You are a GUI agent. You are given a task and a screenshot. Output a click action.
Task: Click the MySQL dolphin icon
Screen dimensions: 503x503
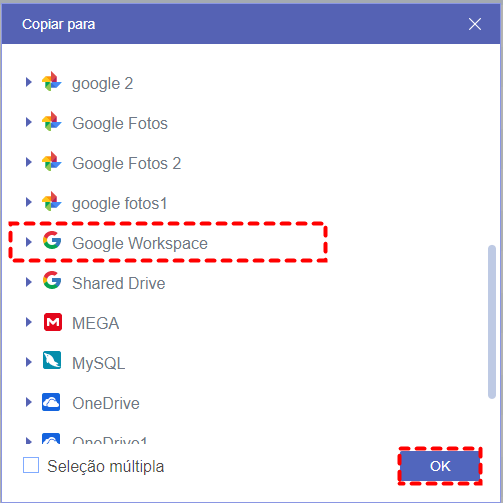(52, 360)
